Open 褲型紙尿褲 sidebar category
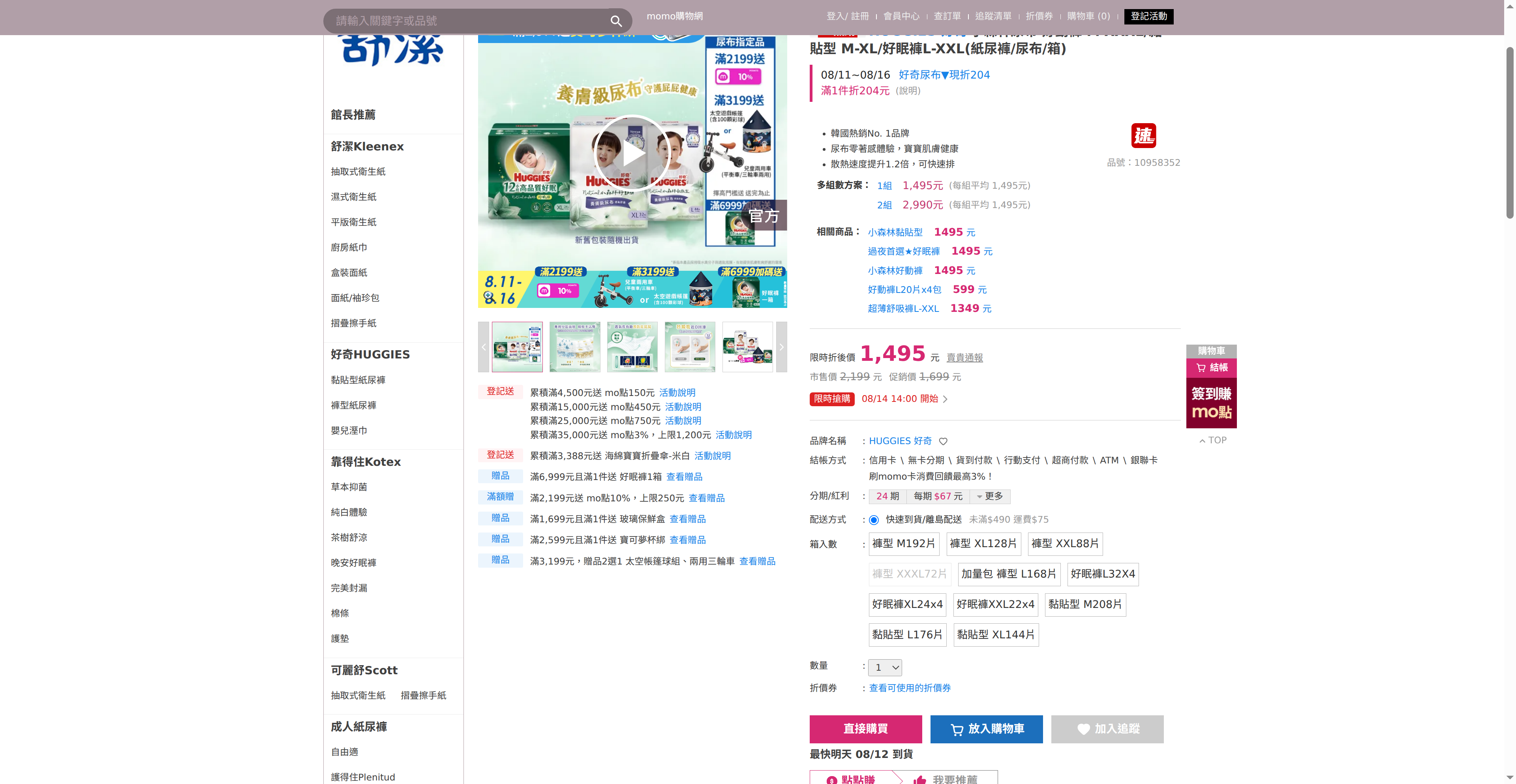This screenshot has width=1516, height=784. (353, 405)
